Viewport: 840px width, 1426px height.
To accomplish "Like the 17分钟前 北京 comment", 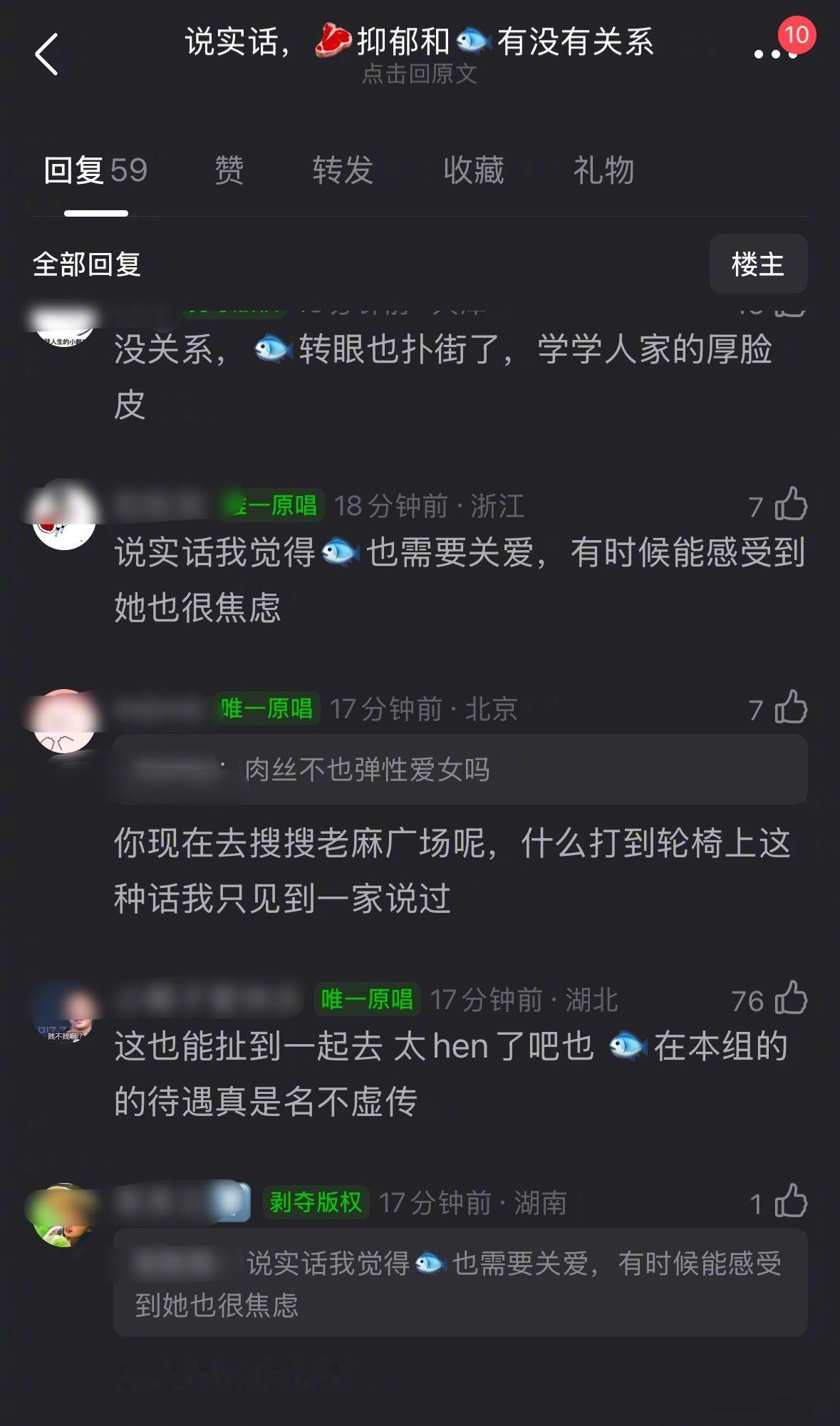I will click(x=791, y=708).
